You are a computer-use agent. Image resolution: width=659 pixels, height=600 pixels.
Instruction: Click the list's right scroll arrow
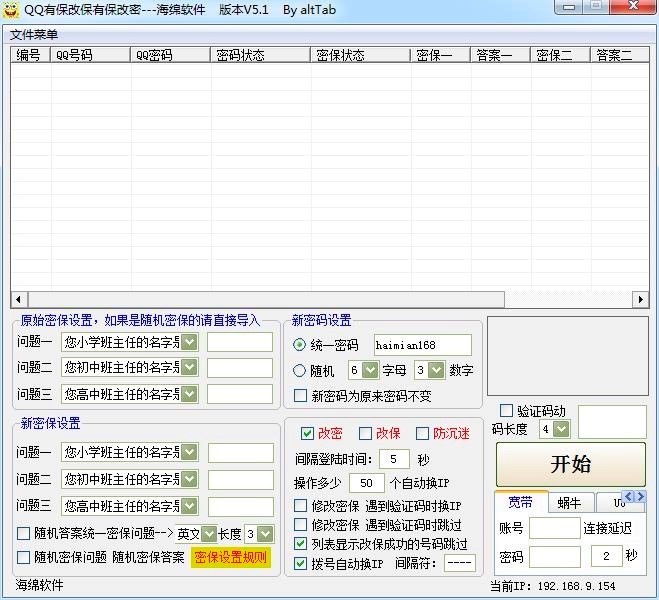point(640,300)
